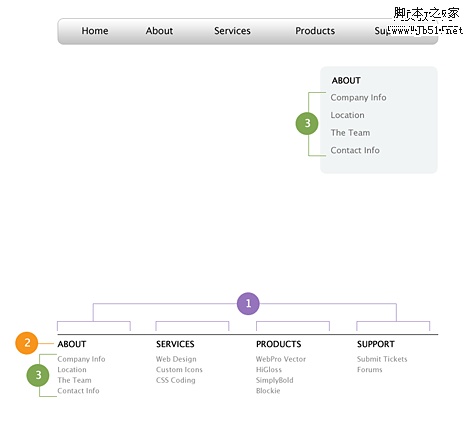Open the WebPro Vector link
The image size is (470, 425).
click(x=281, y=359)
